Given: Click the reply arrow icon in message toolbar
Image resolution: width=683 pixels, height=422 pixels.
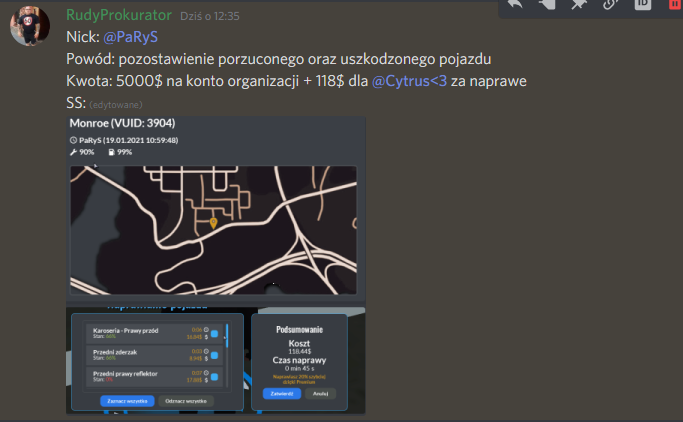Looking at the screenshot, I should point(515,4).
